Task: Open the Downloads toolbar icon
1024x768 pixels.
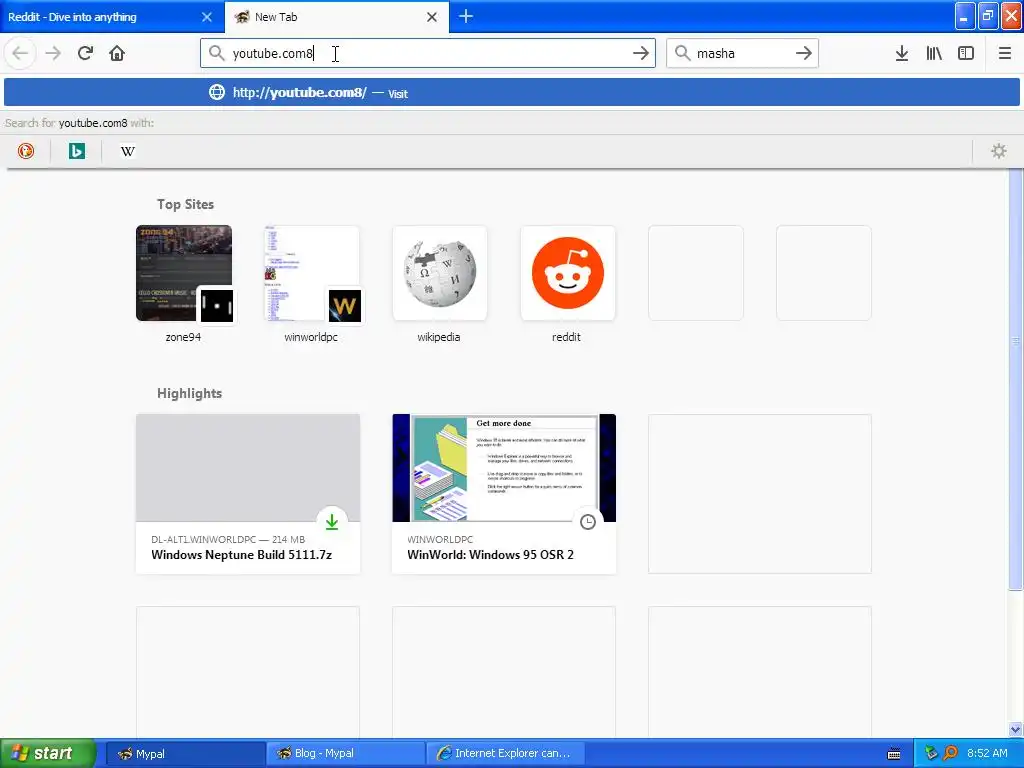Action: (x=902, y=53)
